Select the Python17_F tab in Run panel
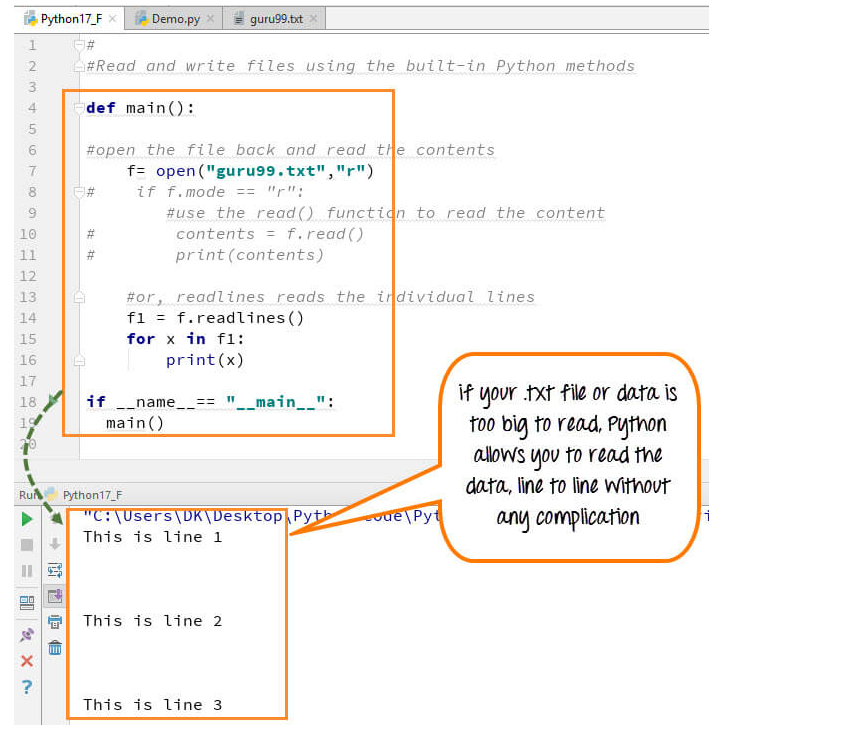Viewport: 855px width, 740px height. pos(91,494)
